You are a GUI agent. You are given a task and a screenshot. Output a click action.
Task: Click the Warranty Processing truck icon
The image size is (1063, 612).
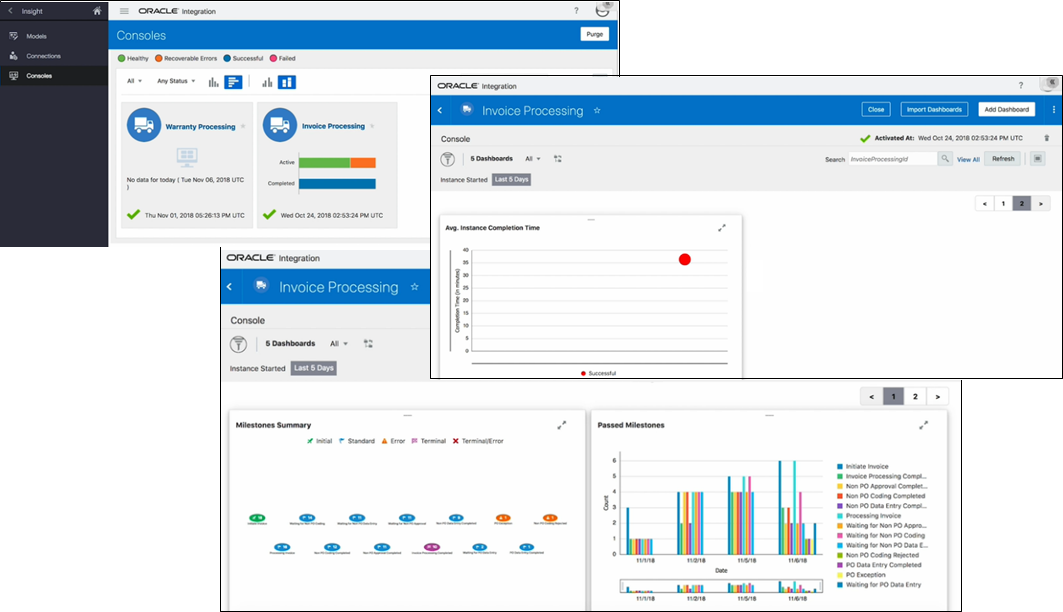tap(144, 125)
